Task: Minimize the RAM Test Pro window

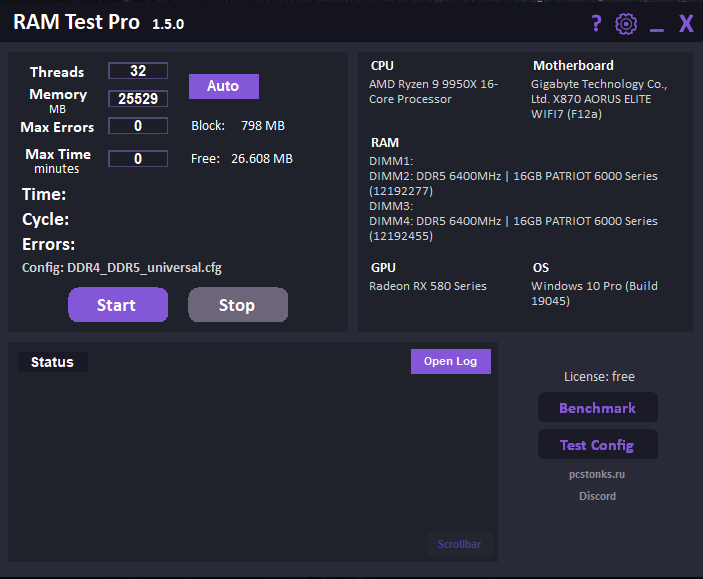Action: 657,30
